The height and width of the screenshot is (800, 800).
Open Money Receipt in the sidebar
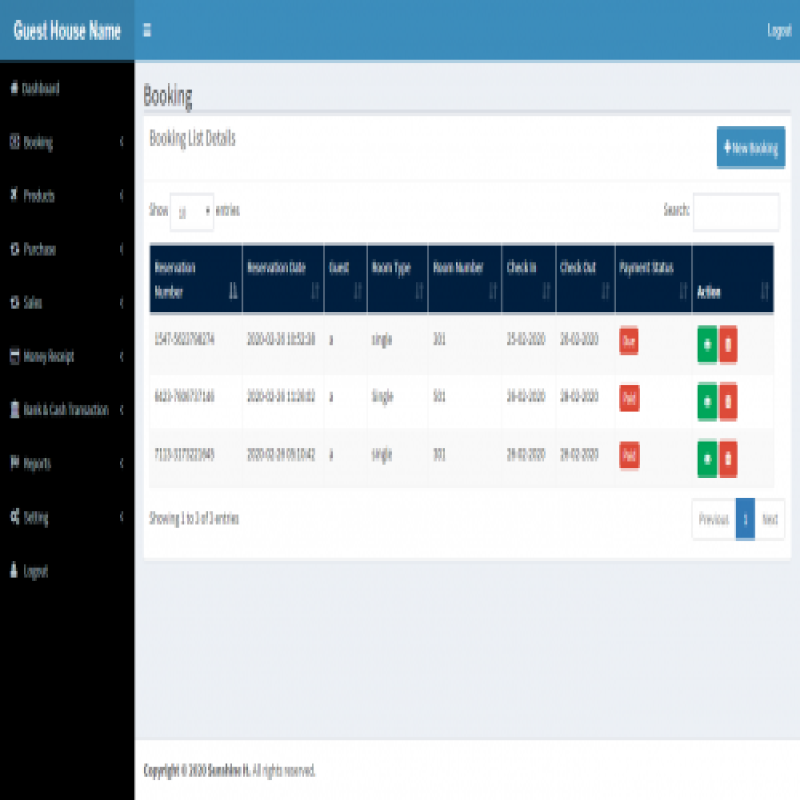point(48,356)
